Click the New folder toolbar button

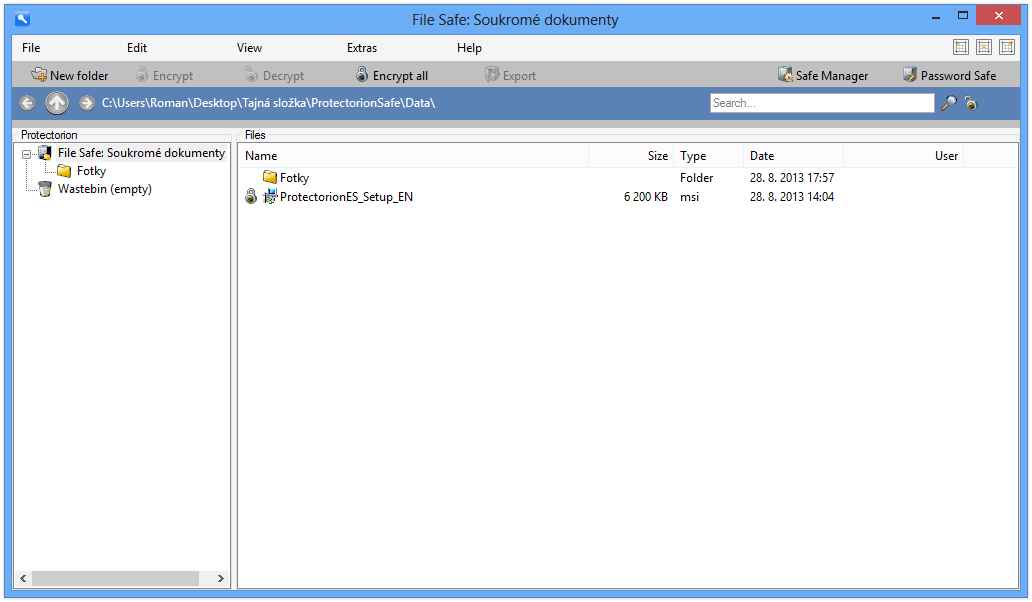click(x=70, y=75)
